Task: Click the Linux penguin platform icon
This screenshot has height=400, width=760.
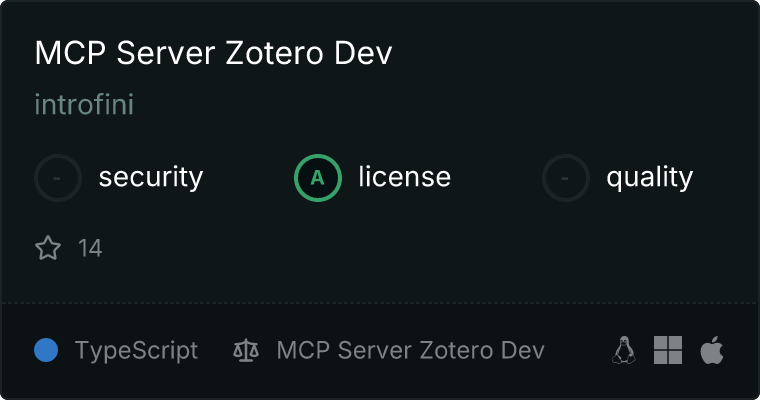Action: [624, 350]
